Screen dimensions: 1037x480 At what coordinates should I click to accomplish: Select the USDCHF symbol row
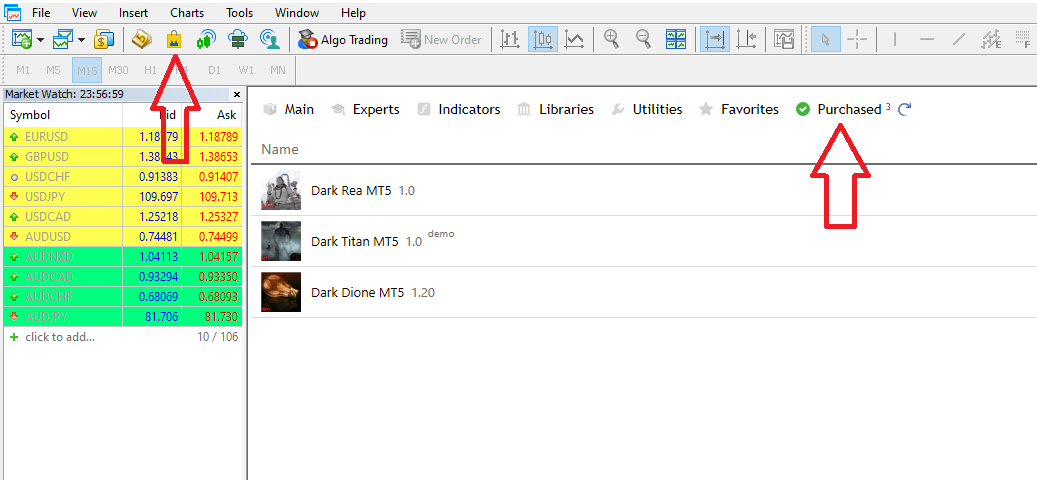[x=123, y=177]
